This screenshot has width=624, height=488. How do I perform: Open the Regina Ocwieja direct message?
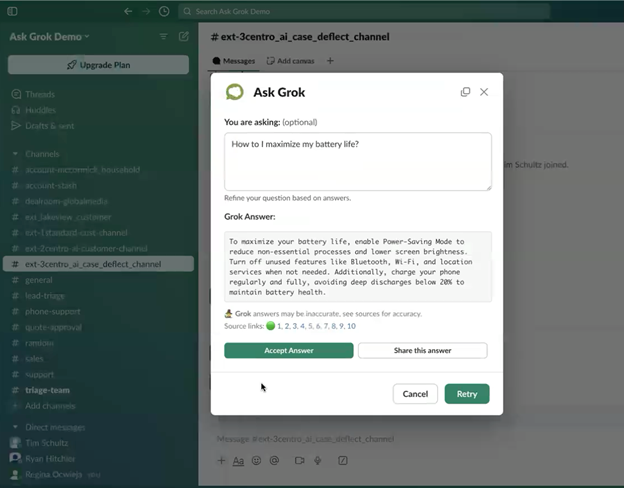click(54, 474)
